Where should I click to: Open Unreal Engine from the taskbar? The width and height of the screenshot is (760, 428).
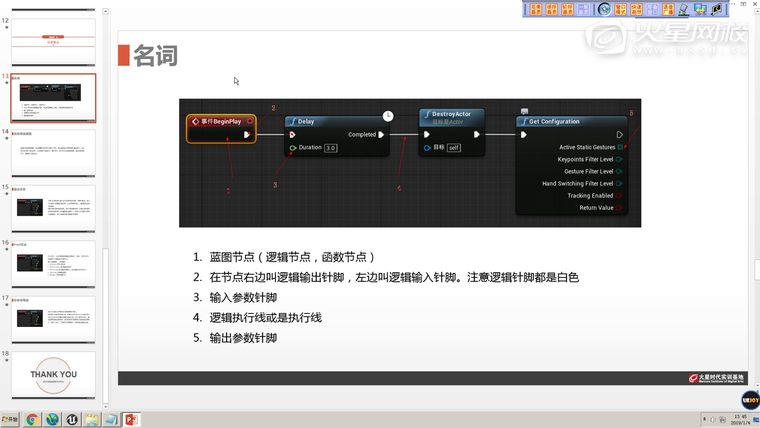pos(72,420)
